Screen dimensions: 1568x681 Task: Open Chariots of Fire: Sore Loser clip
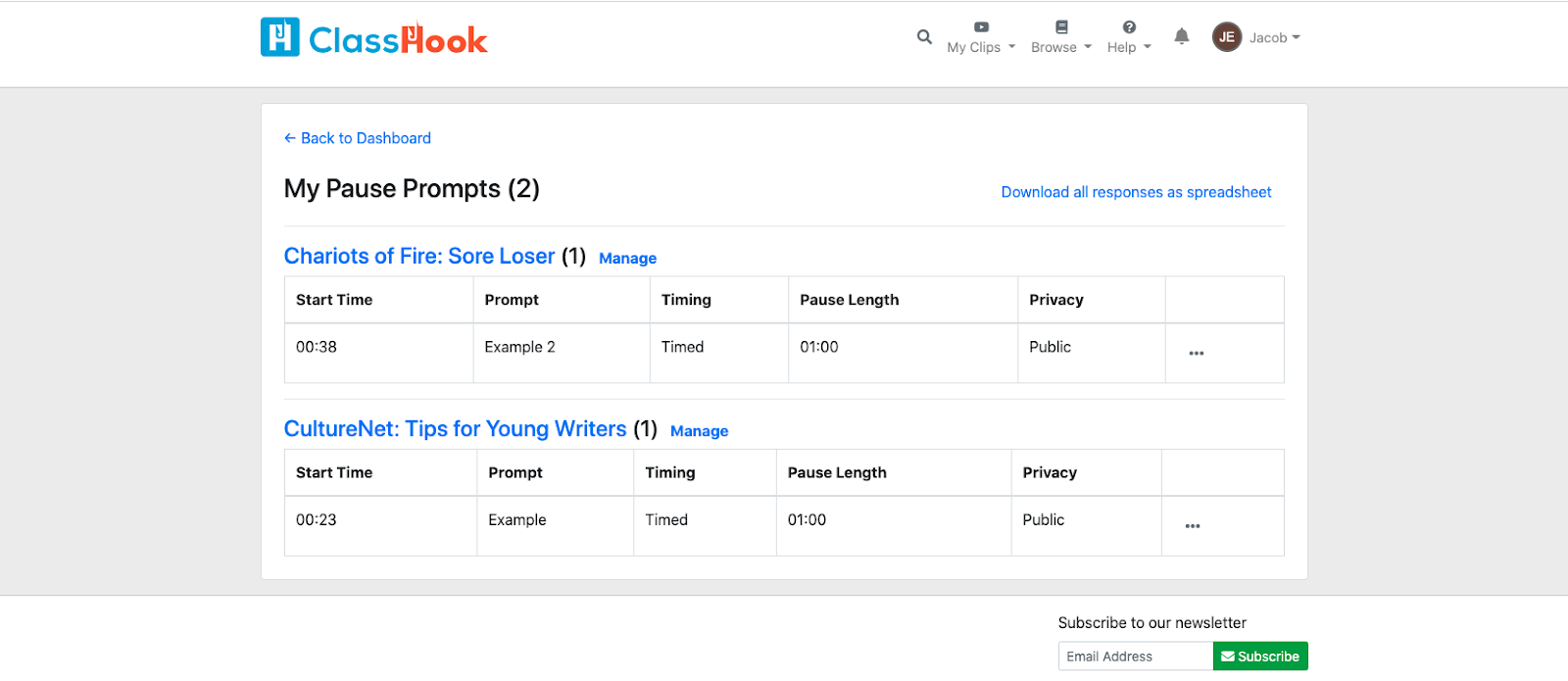tap(419, 256)
